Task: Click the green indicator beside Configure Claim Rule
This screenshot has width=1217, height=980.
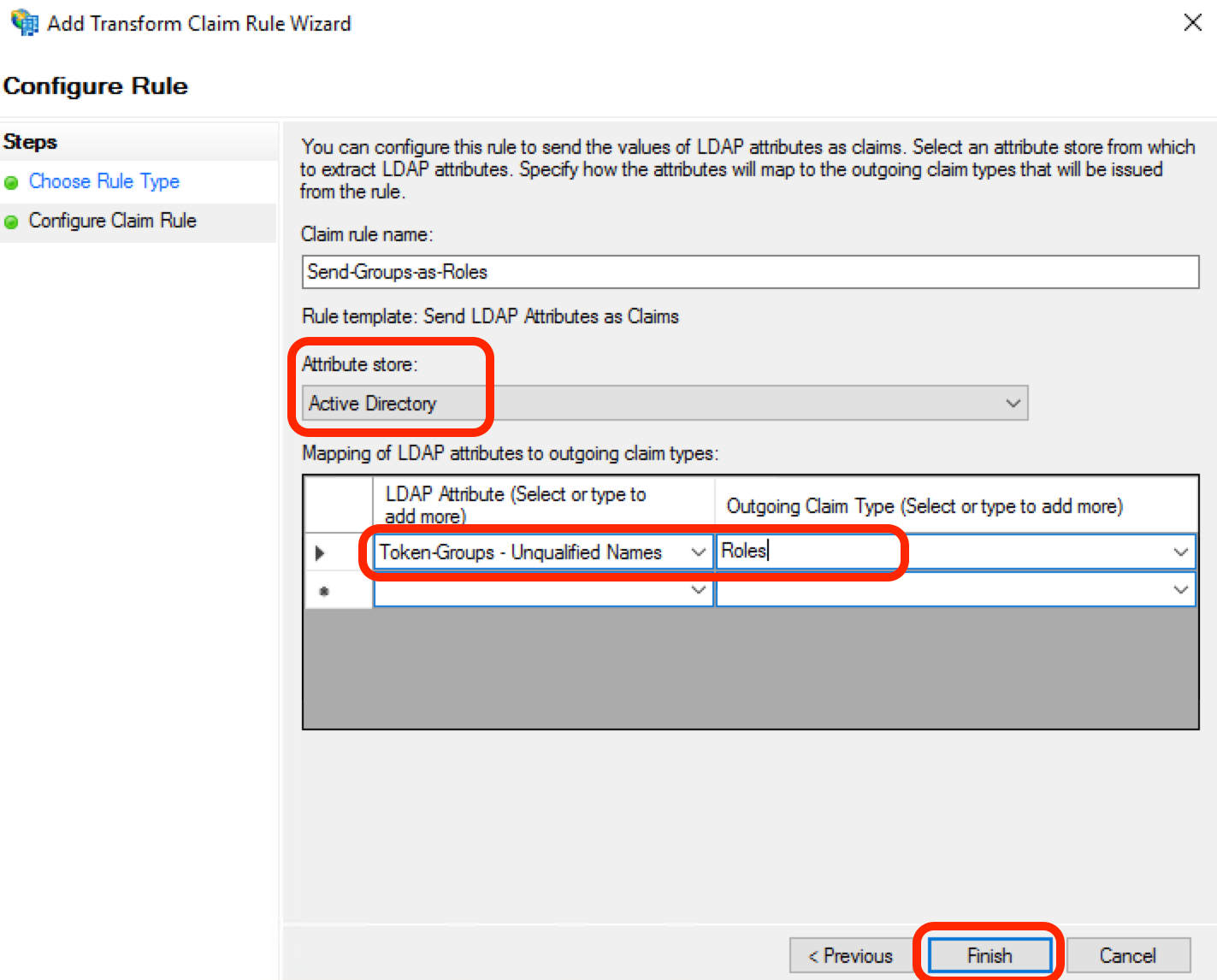Action: pyautogui.click(x=12, y=221)
